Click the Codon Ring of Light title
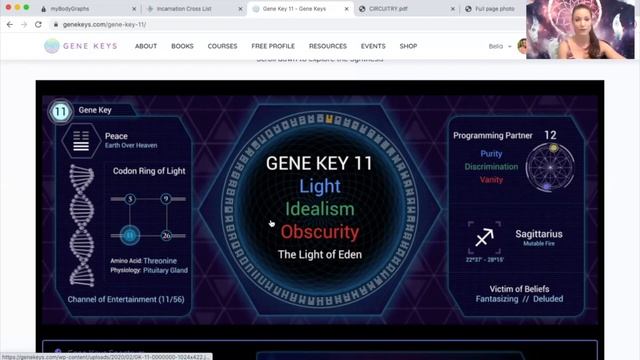This screenshot has height=360, width=640. coord(149,171)
